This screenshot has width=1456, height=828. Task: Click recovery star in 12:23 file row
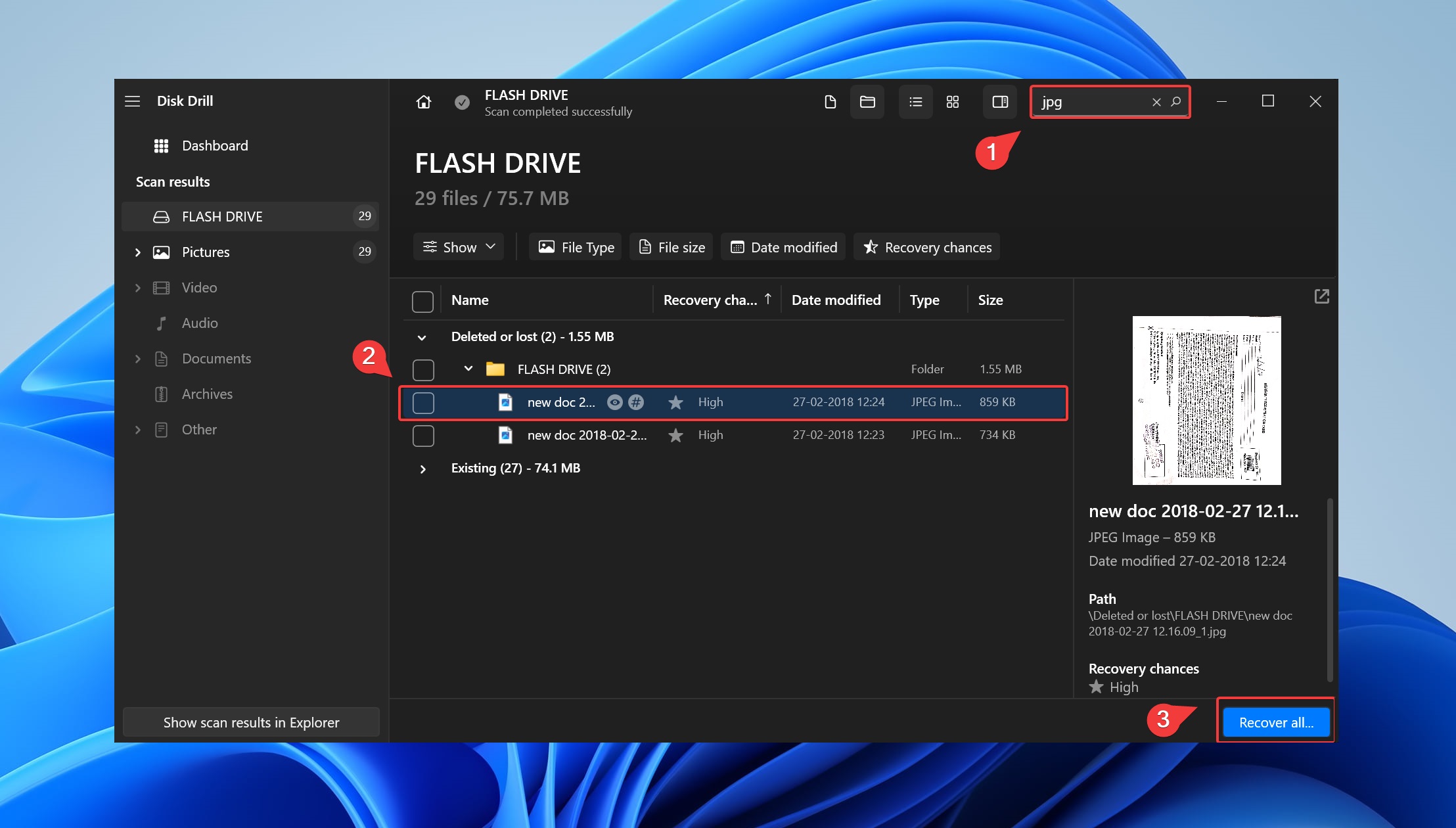(x=675, y=435)
